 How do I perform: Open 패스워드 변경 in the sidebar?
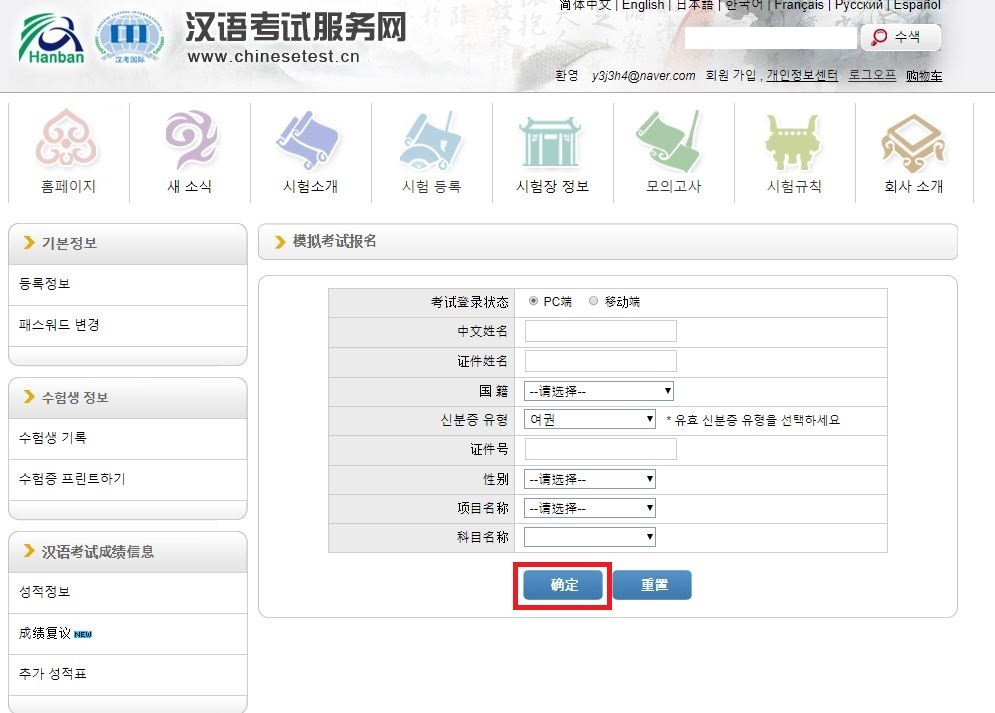pyautogui.click(x=59, y=325)
